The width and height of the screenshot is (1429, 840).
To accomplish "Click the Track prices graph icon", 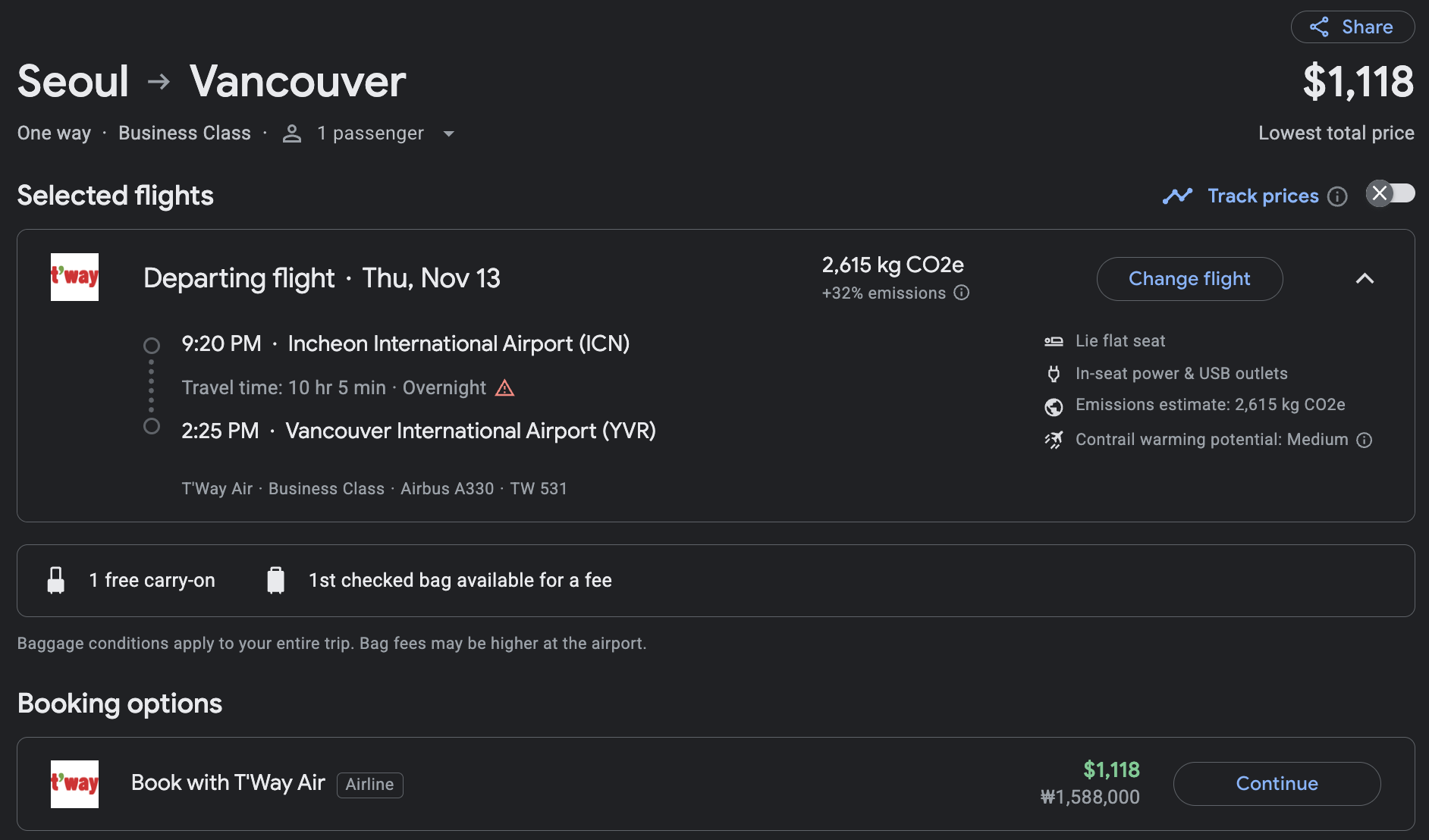I will (1177, 196).
